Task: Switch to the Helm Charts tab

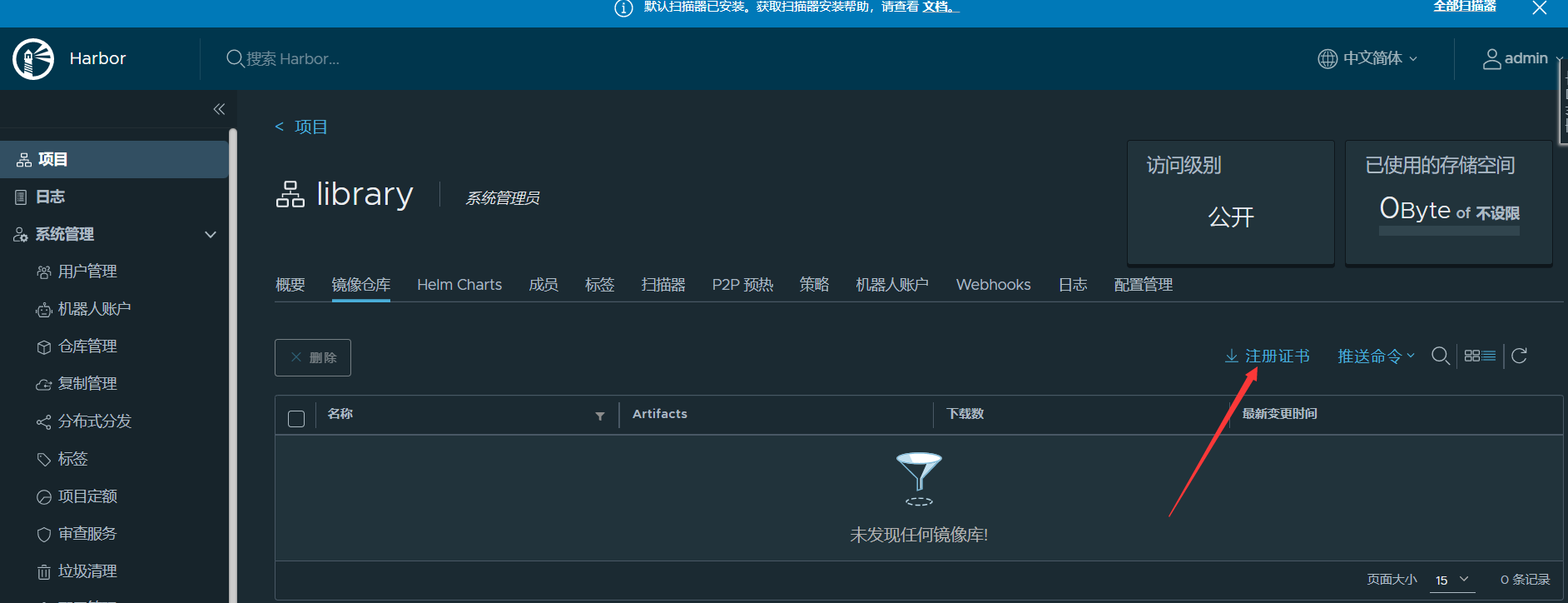Action: [459, 285]
